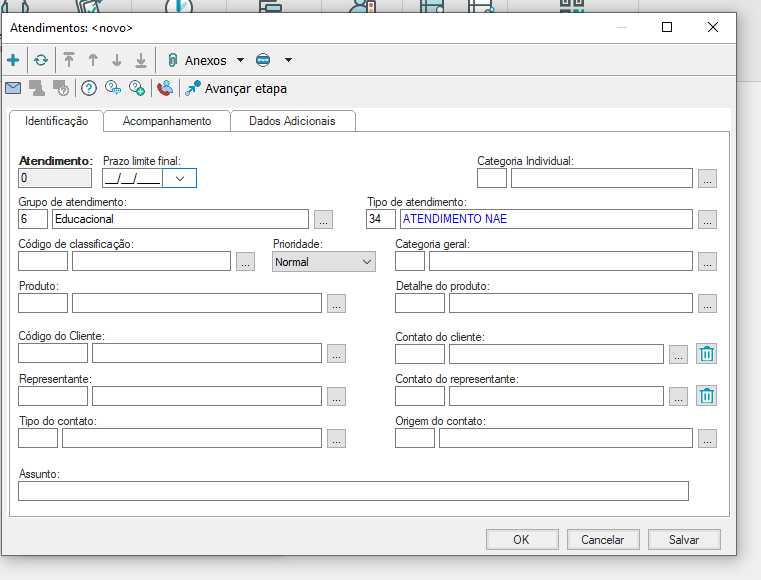Open dropdown arrow next to blue round icon
This screenshot has height=580, width=761.
pyautogui.click(x=289, y=60)
